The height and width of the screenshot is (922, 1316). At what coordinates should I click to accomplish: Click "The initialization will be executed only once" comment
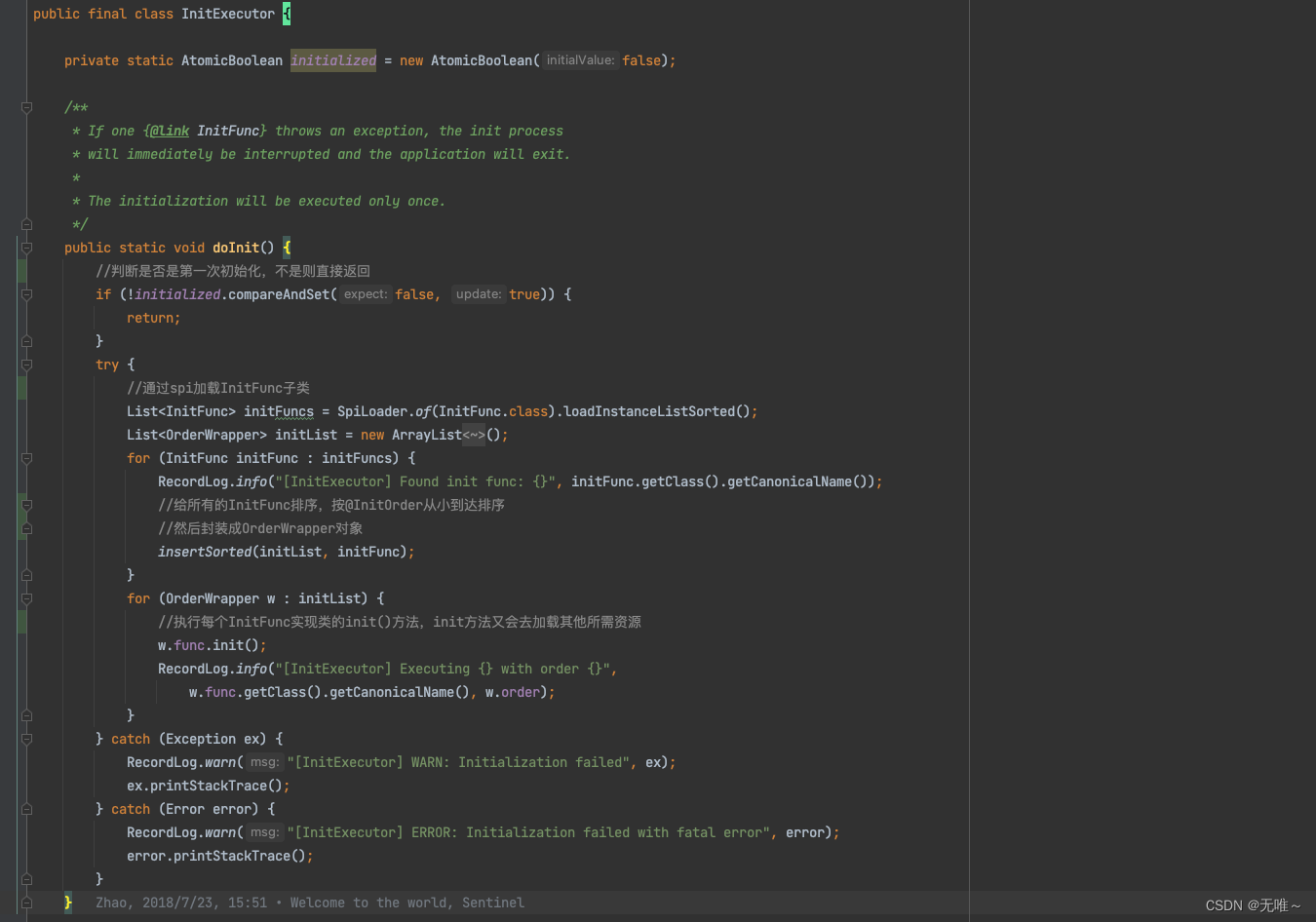point(266,201)
